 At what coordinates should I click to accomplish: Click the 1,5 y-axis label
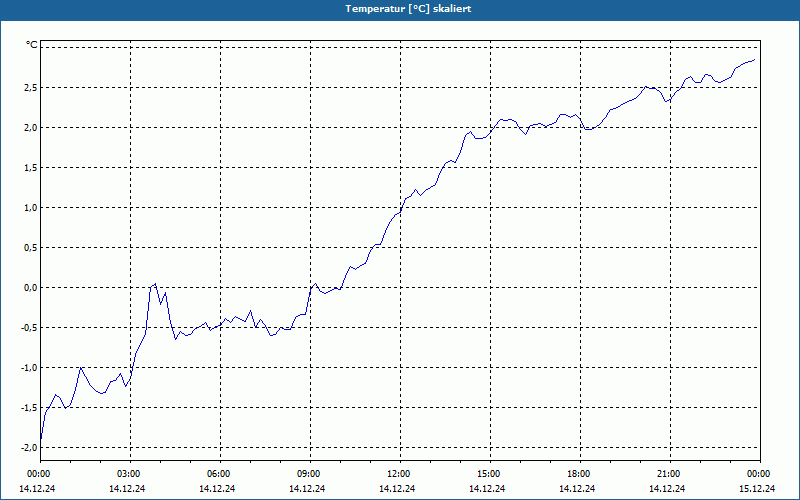[x=31, y=168]
